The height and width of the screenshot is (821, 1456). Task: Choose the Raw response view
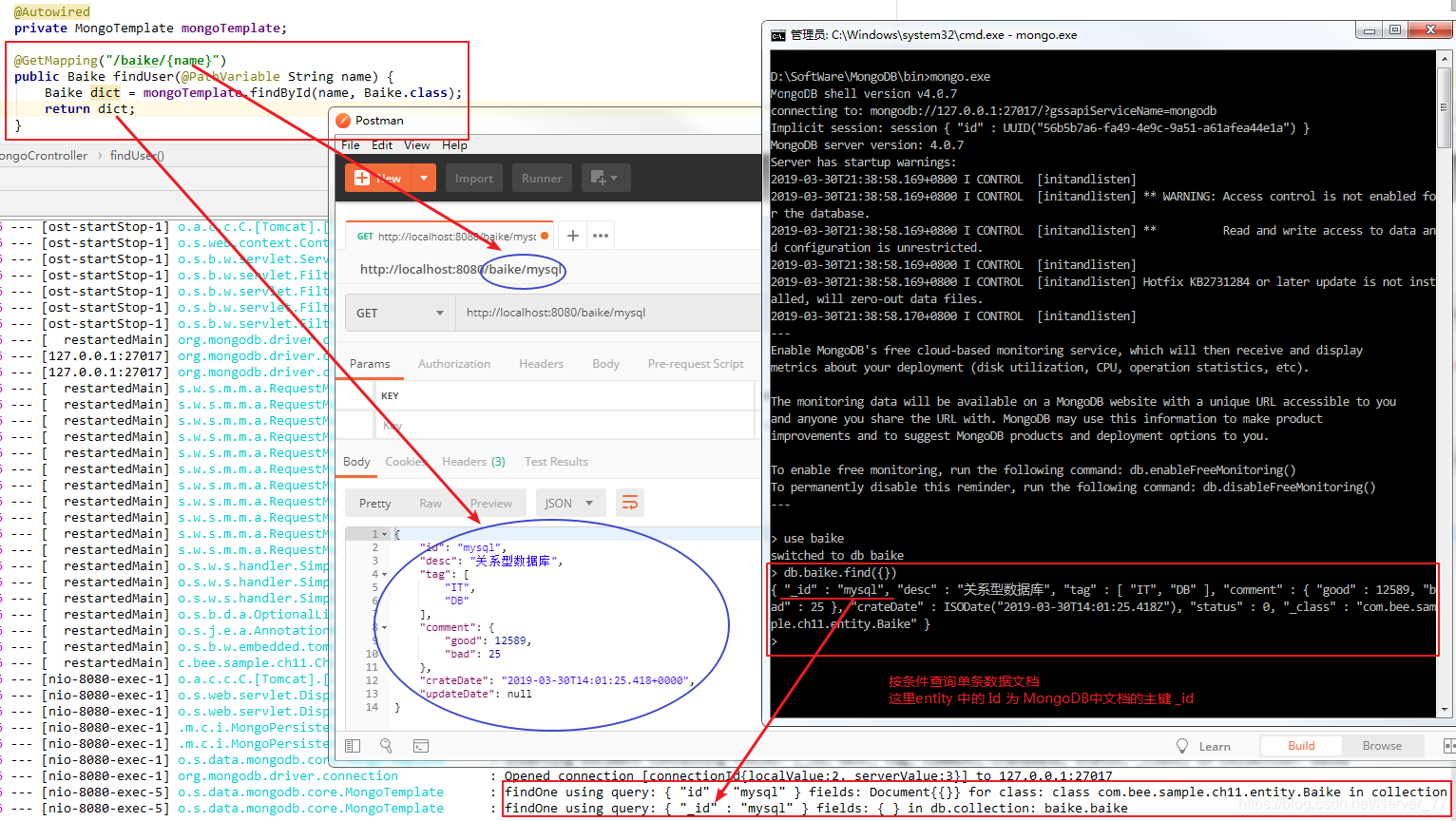pos(431,504)
